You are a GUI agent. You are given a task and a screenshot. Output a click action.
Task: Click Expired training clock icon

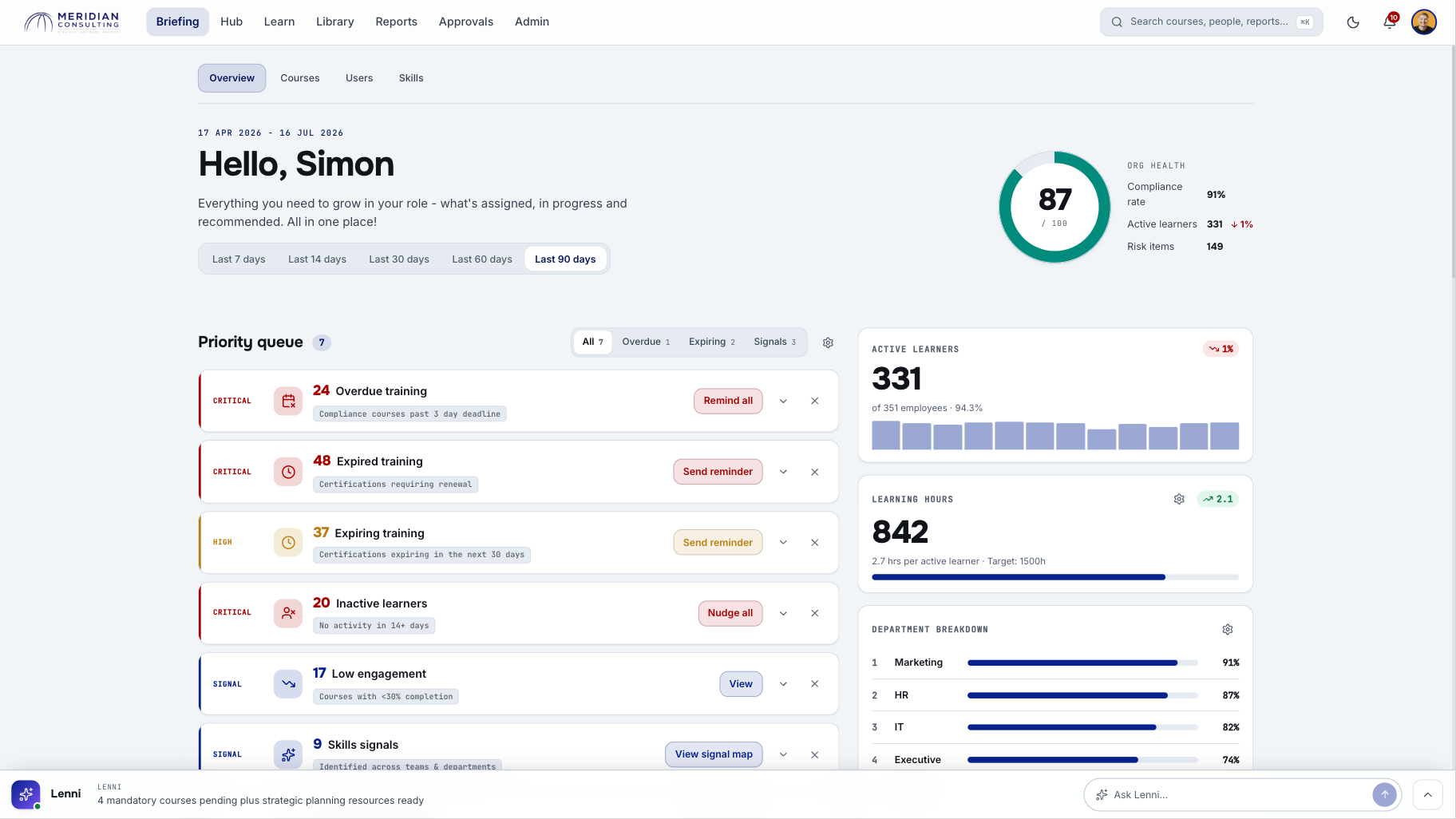(288, 472)
